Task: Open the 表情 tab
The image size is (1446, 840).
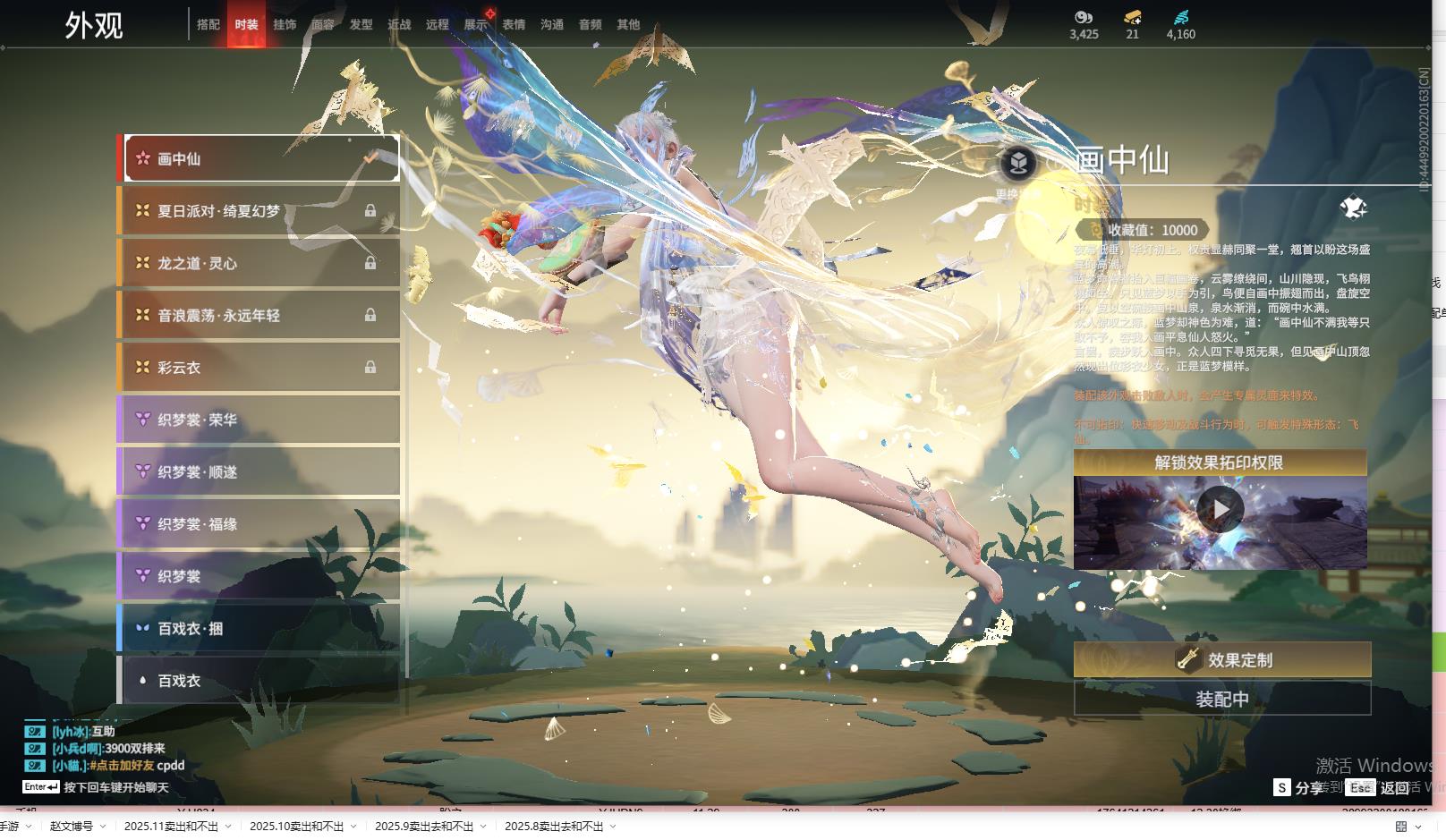Action: 514,24
